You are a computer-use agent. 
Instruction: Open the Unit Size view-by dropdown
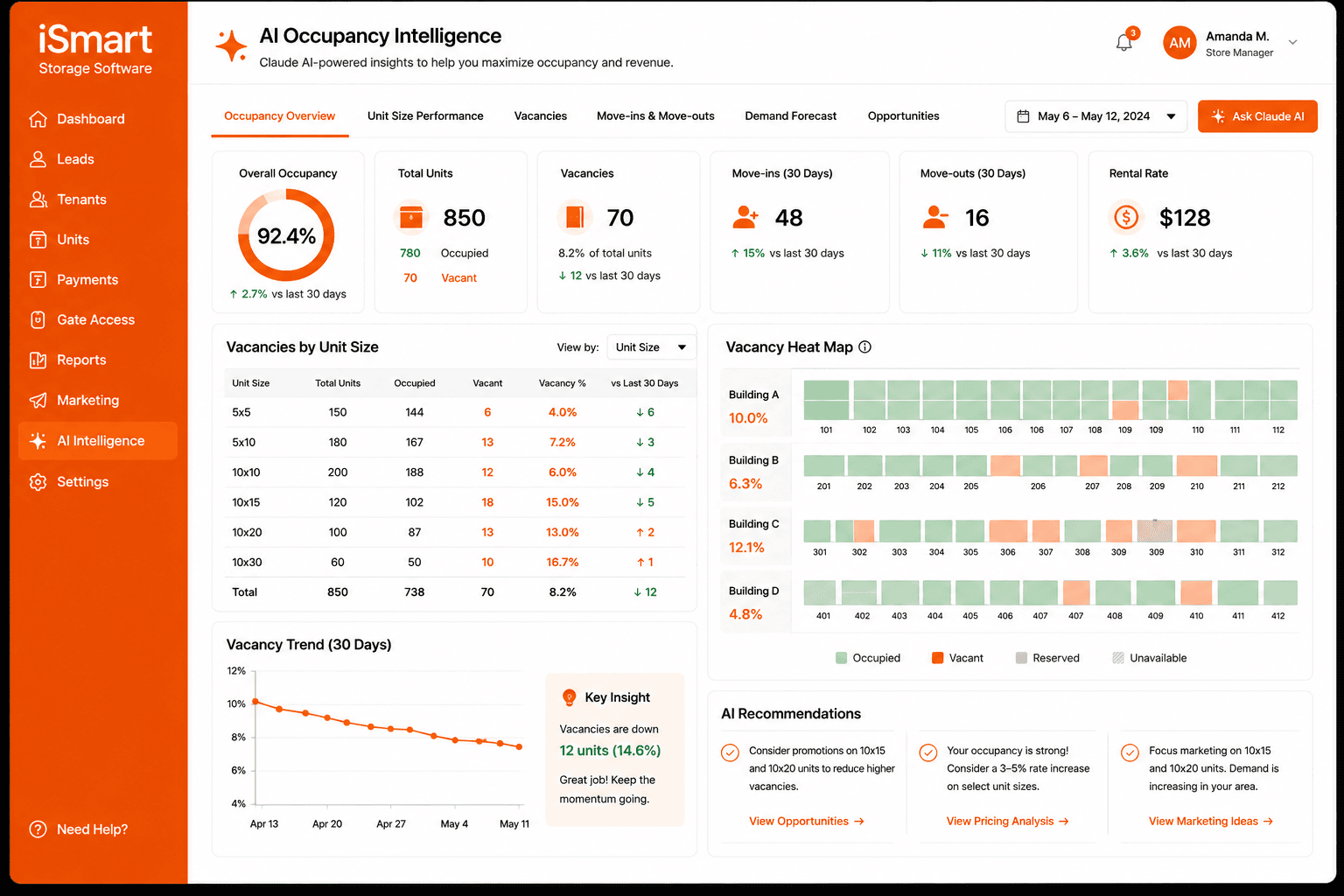tap(651, 347)
